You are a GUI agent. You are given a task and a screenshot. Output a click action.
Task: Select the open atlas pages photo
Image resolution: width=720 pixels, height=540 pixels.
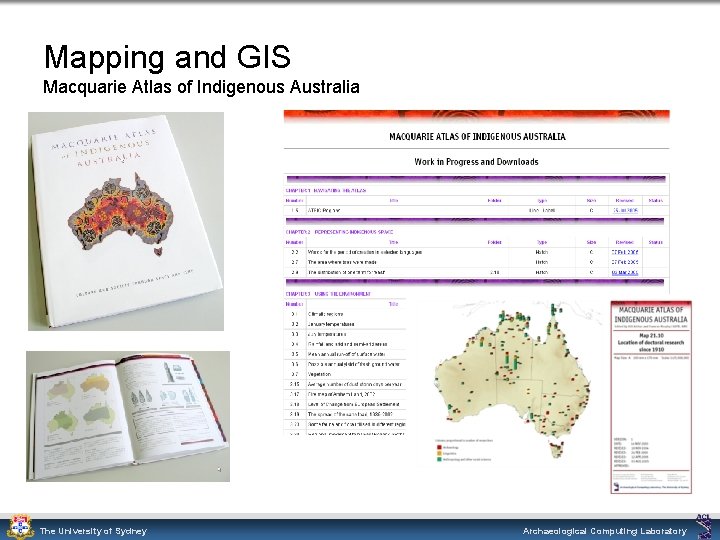pos(128,416)
